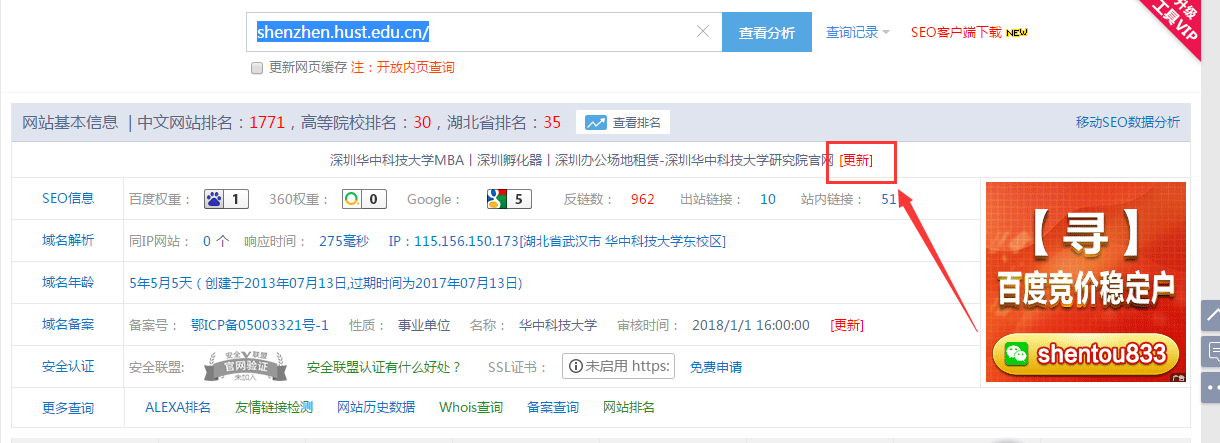
Task: Click the 查看排名 button
Action: (x=623, y=123)
